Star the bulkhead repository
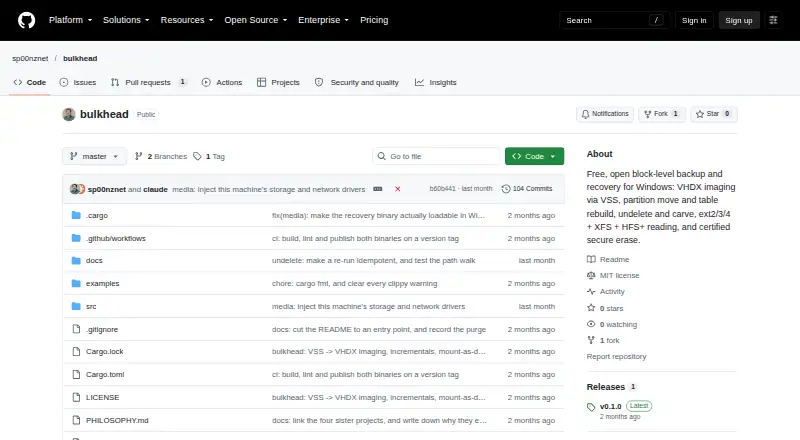Viewport: 800px width, 440px height. 714,114
